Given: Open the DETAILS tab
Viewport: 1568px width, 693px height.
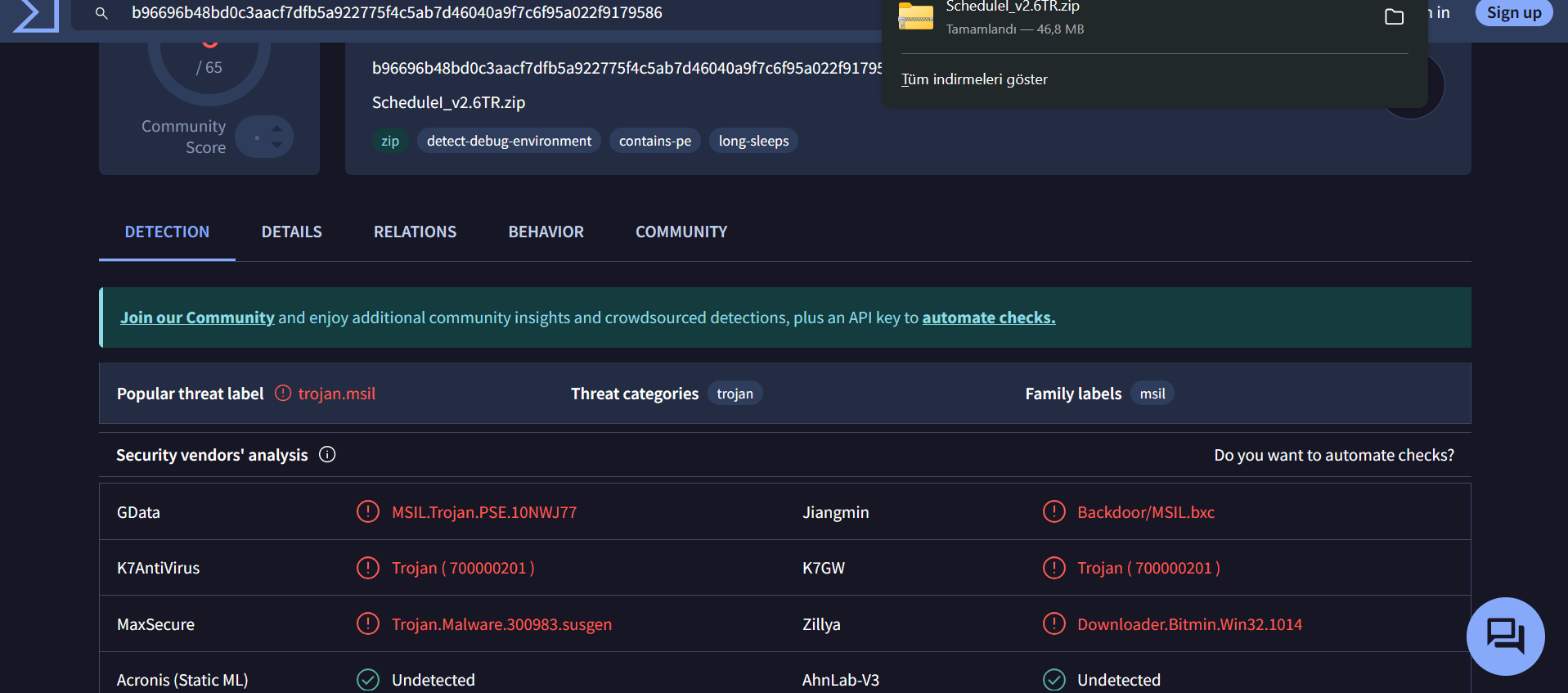Looking at the screenshot, I should click(x=291, y=232).
